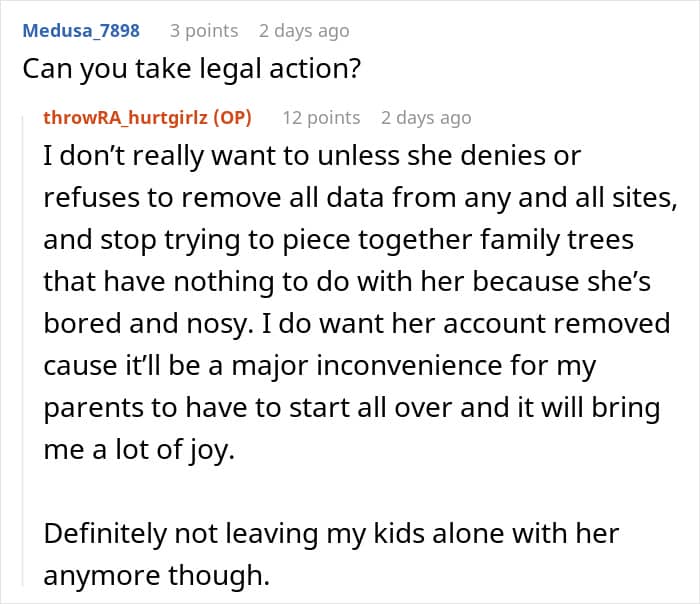
Task: Click the phrase "start all over" in the reply
Action: pyautogui.click(x=330, y=409)
